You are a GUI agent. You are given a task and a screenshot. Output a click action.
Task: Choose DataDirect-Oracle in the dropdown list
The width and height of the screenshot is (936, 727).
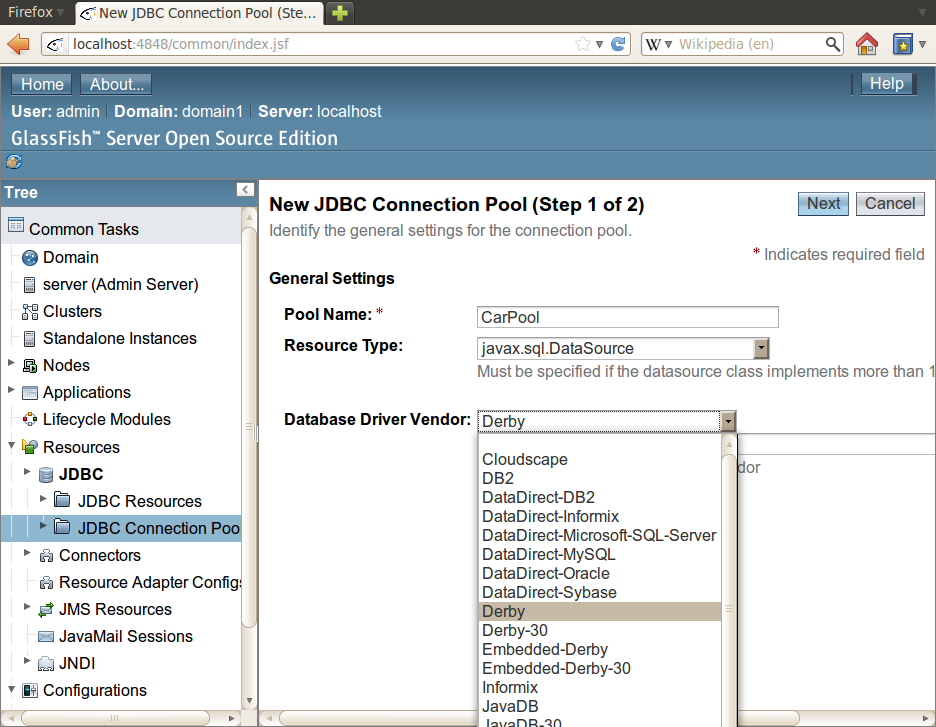pos(545,573)
